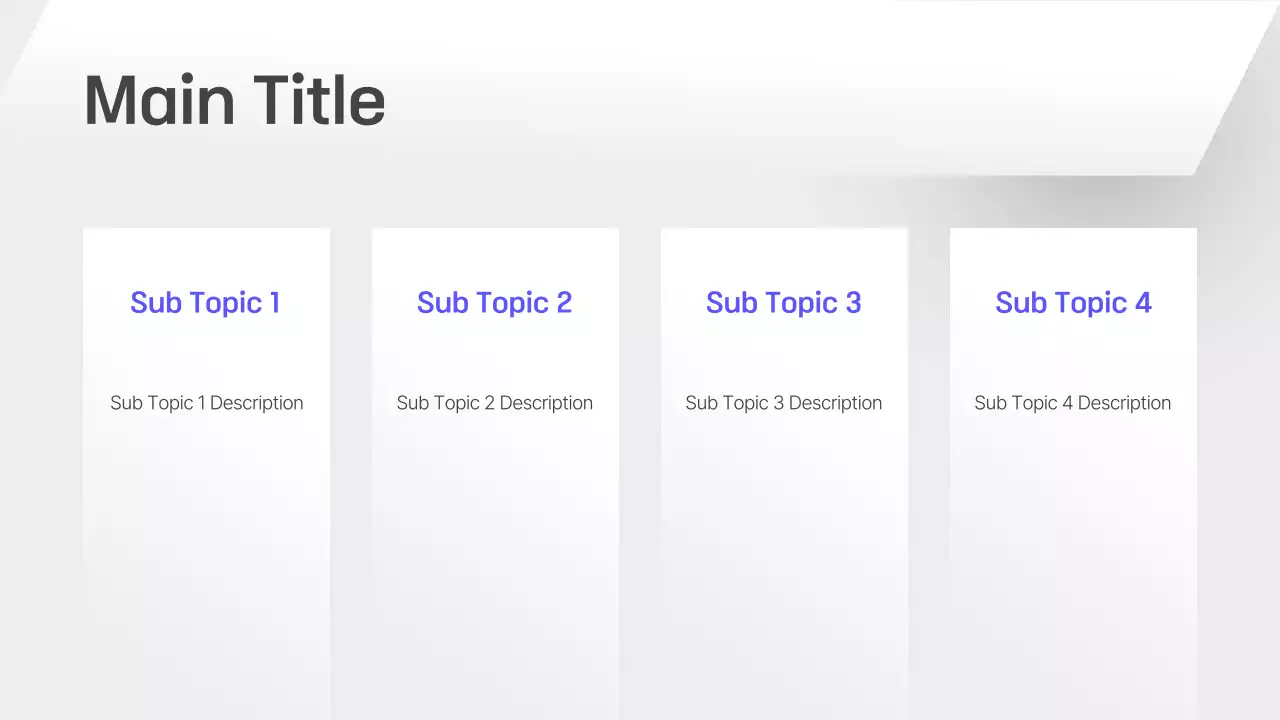
Task: Select the Sub Topic 3 heading
Action: point(783,302)
